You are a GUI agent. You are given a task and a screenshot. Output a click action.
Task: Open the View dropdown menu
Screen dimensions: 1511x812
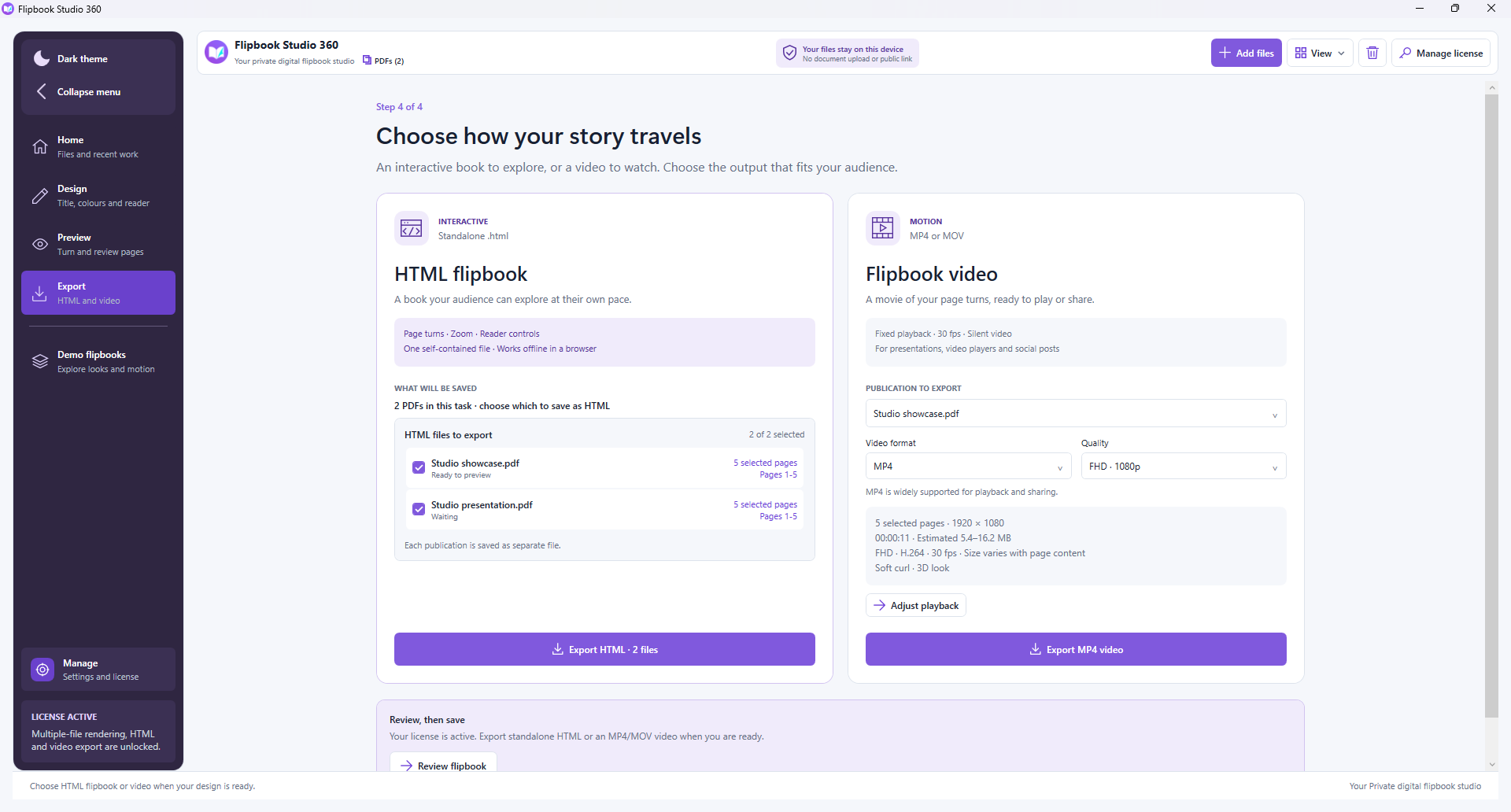[x=1320, y=53]
